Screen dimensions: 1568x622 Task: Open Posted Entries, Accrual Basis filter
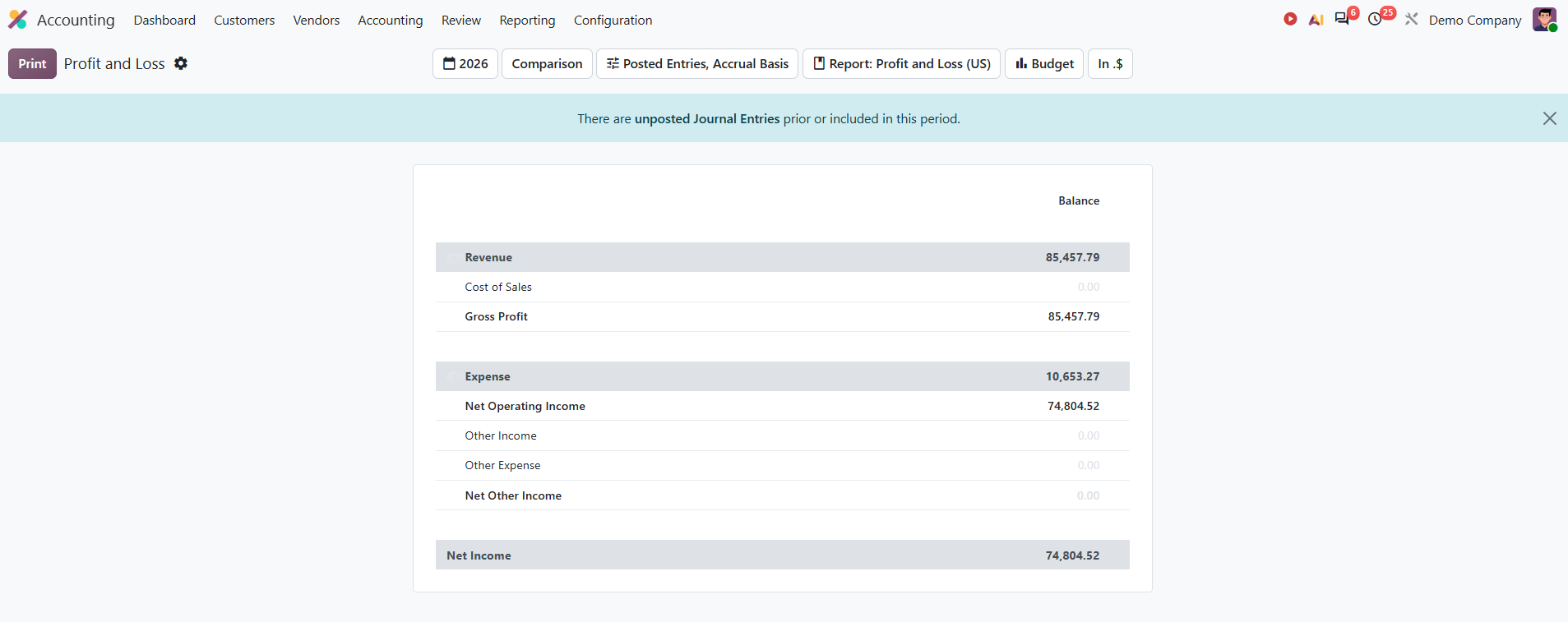(697, 64)
